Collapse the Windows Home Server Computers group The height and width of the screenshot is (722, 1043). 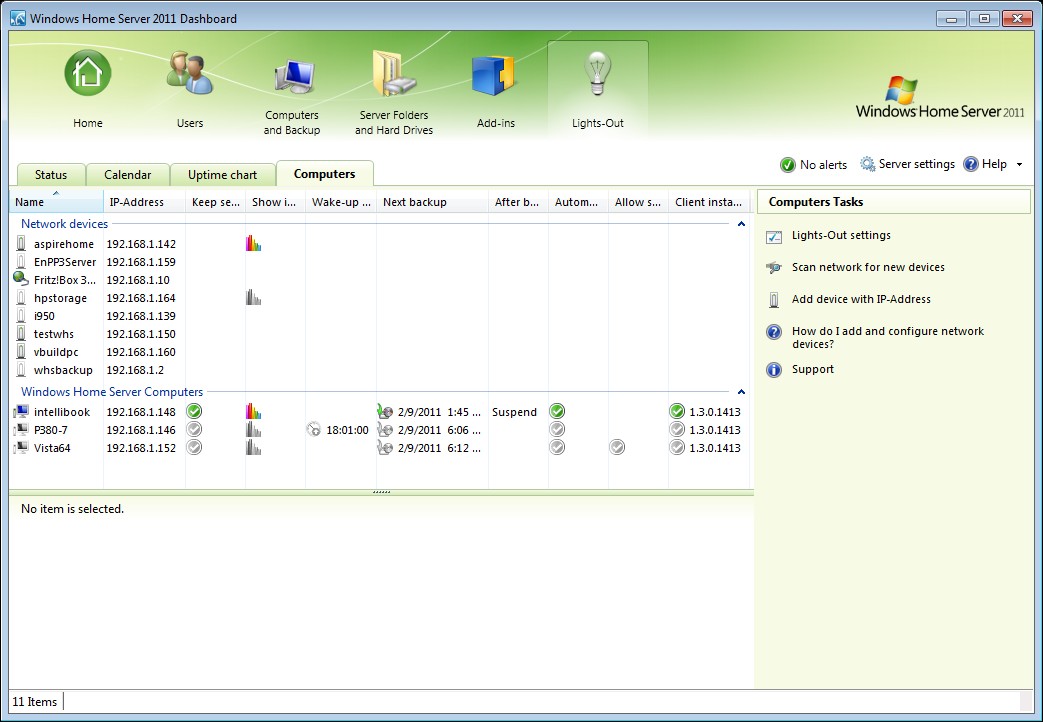point(741,392)
